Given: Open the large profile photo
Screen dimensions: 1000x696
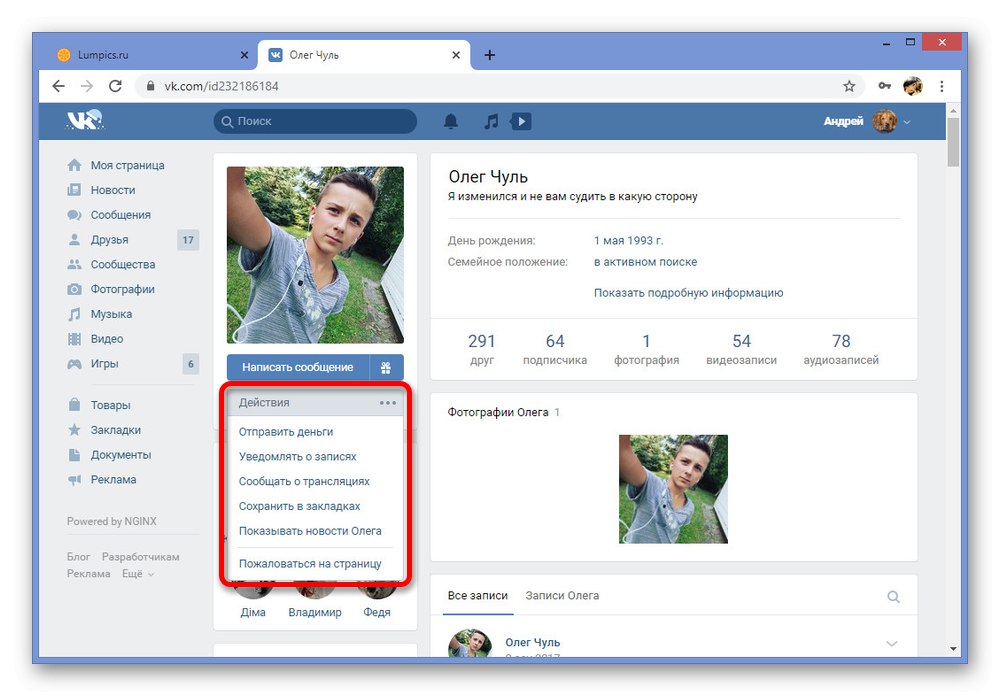Looking at the screenshot, I should [315, 255].
